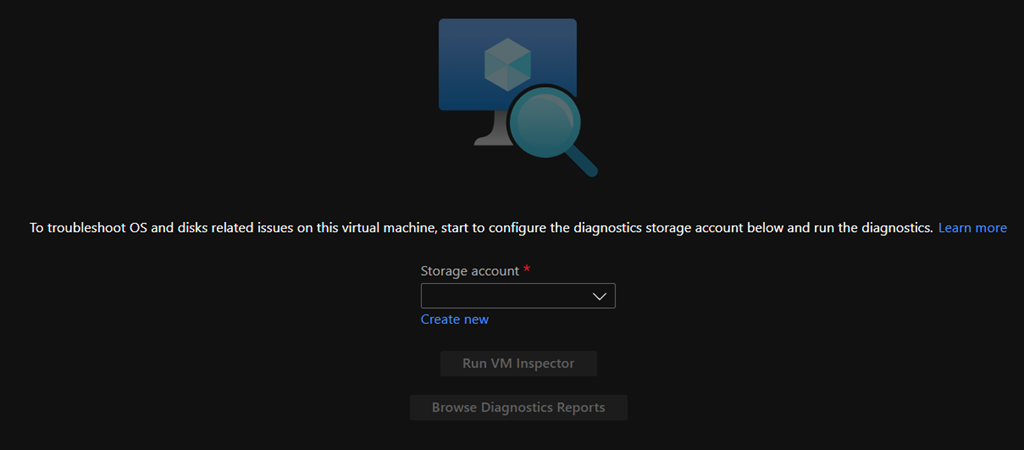Screen dimensions: 1024x450
Task: Click the 'virtual machine' phrase in the description
Action: [385, 228]
